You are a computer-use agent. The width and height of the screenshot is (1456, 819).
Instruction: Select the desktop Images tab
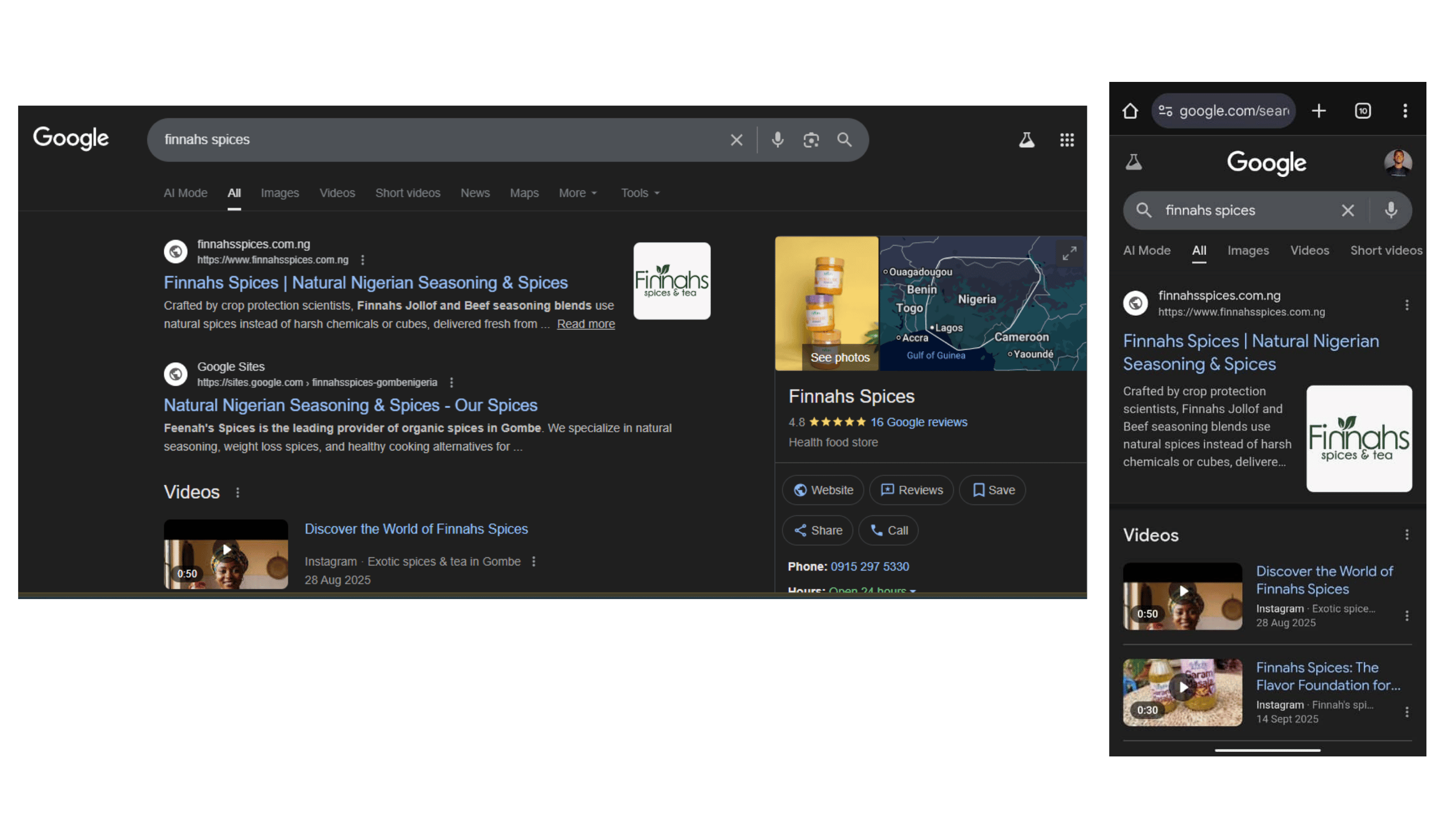[x=280, y=193]
